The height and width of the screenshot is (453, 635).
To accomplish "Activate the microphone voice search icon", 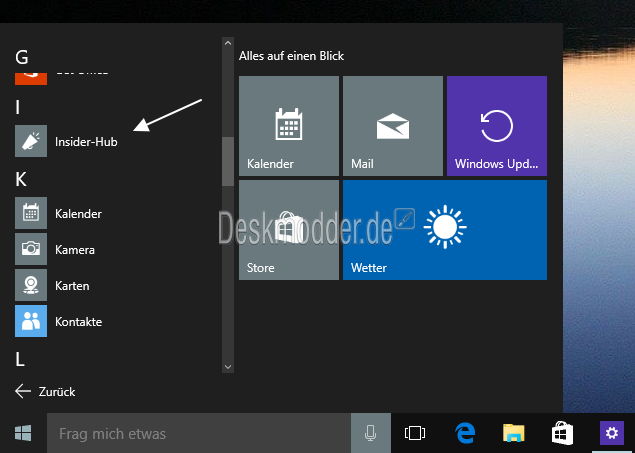I will pos(370,433).
